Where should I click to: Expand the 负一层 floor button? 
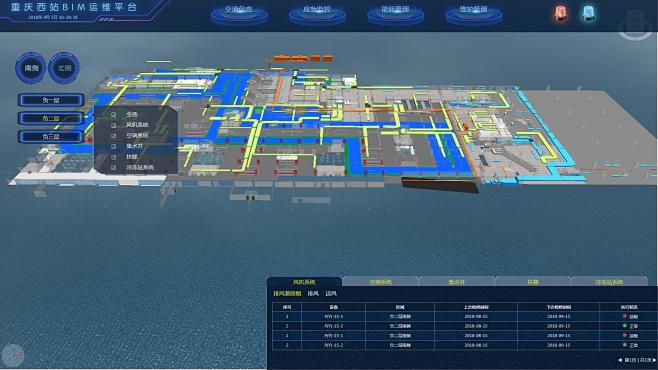pyautogui.click(x=51, y=100)
